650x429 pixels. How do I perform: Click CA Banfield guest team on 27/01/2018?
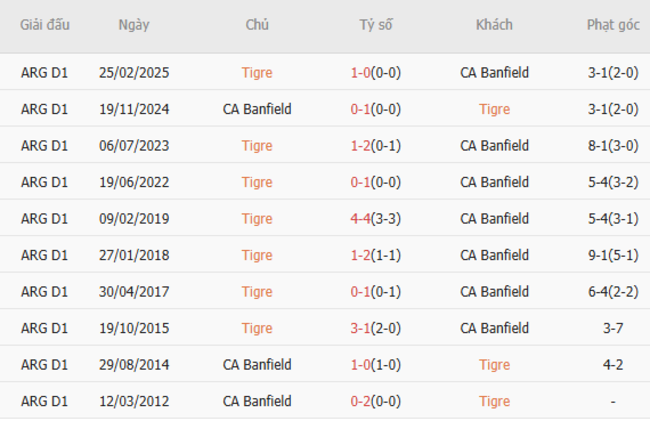(494, 255)
